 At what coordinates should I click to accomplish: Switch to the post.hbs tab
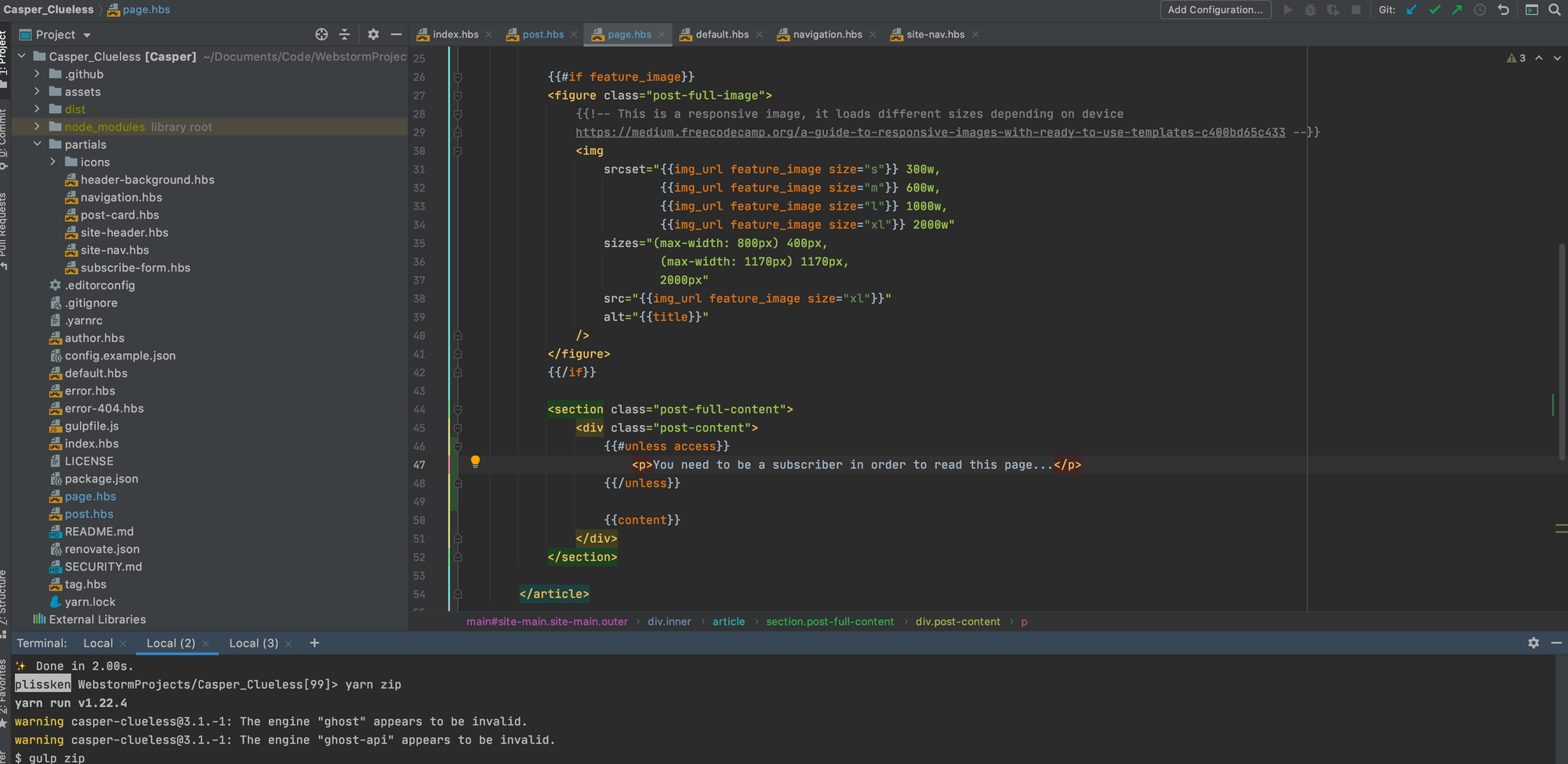point(543,35)
